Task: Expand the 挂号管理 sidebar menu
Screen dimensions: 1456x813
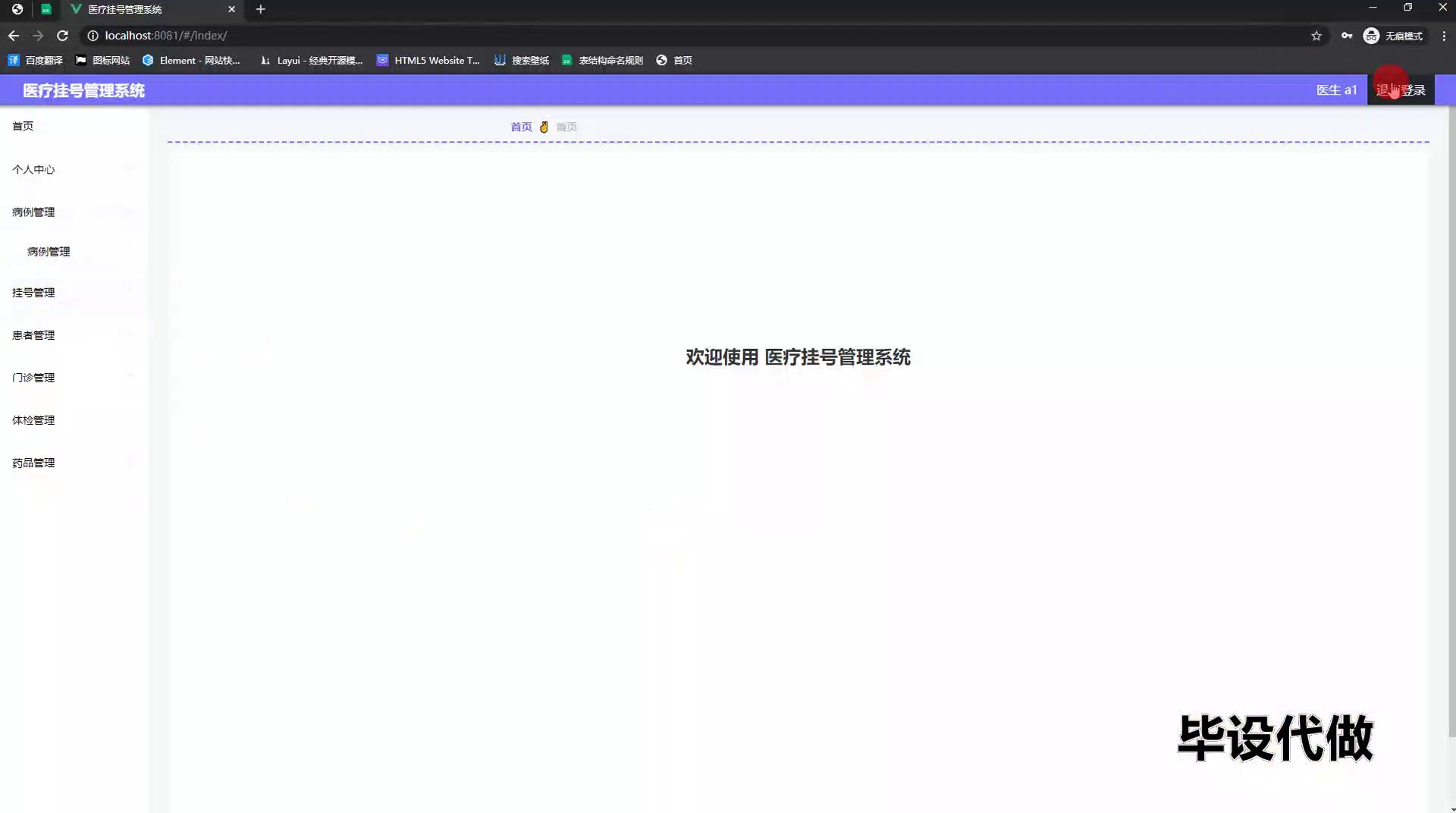Action: coord(33,293)
